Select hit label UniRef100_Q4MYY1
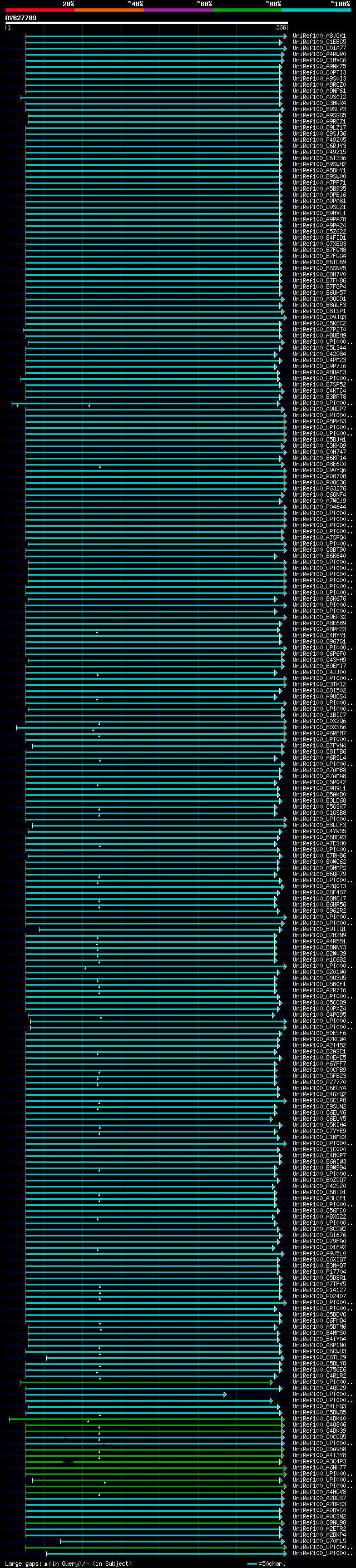 (x=319, y=635)
